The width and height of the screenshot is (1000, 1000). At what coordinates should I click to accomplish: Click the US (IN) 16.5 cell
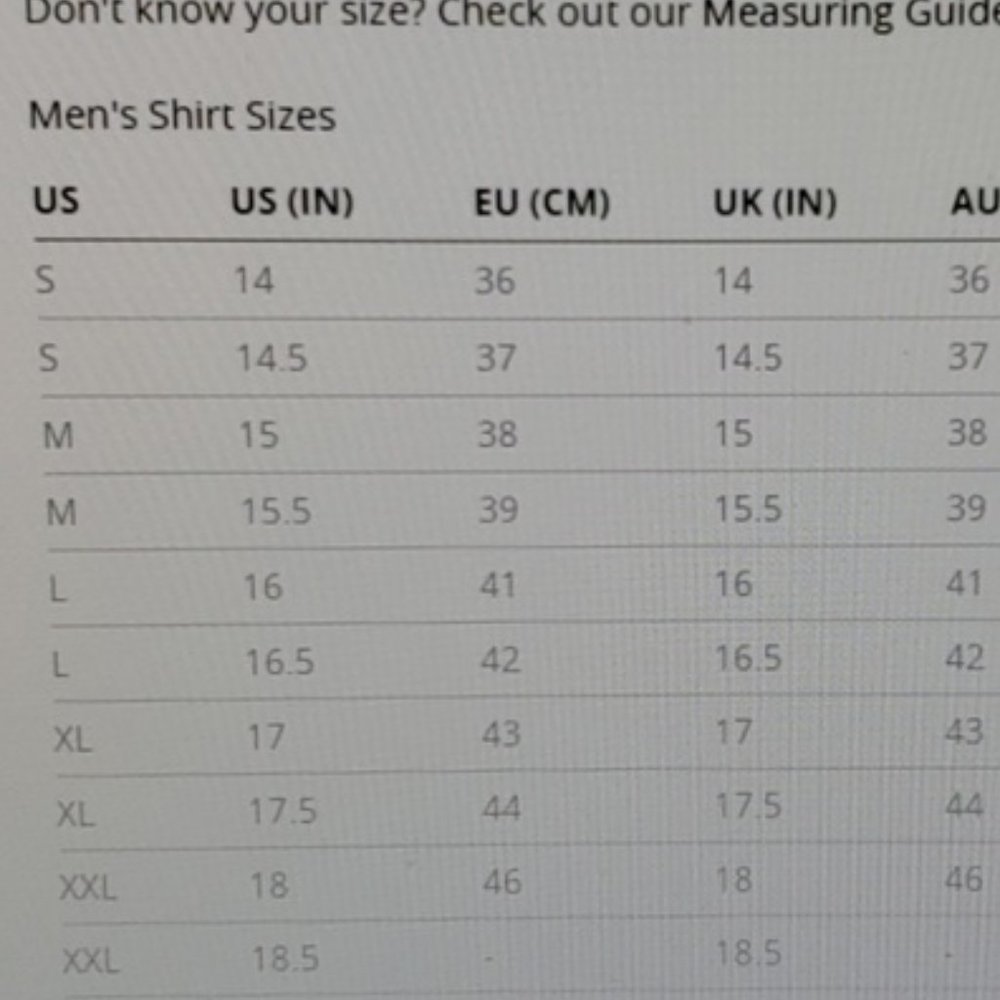pos(280,662)
